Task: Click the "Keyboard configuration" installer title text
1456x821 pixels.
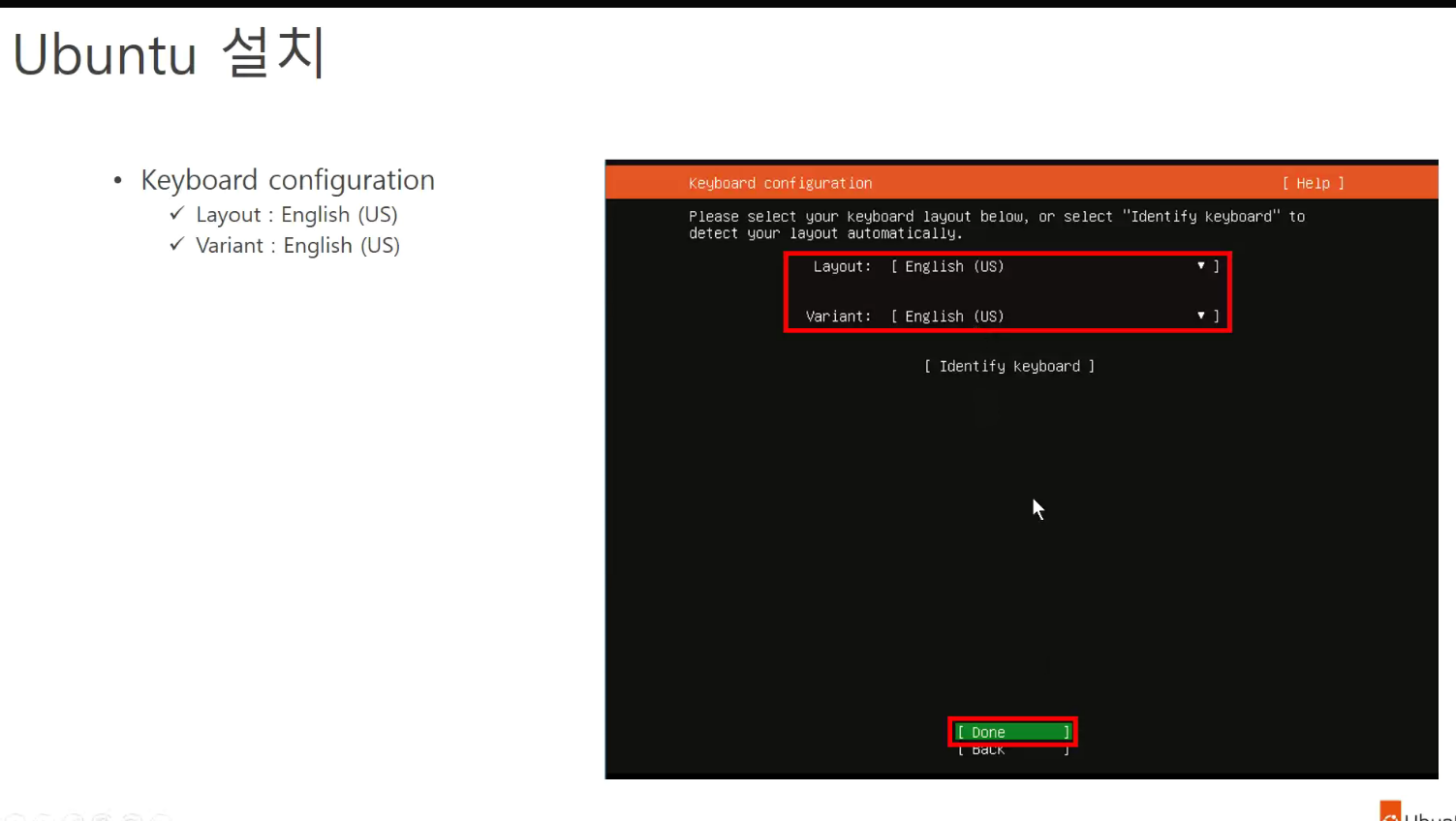Action: point(780,183)
